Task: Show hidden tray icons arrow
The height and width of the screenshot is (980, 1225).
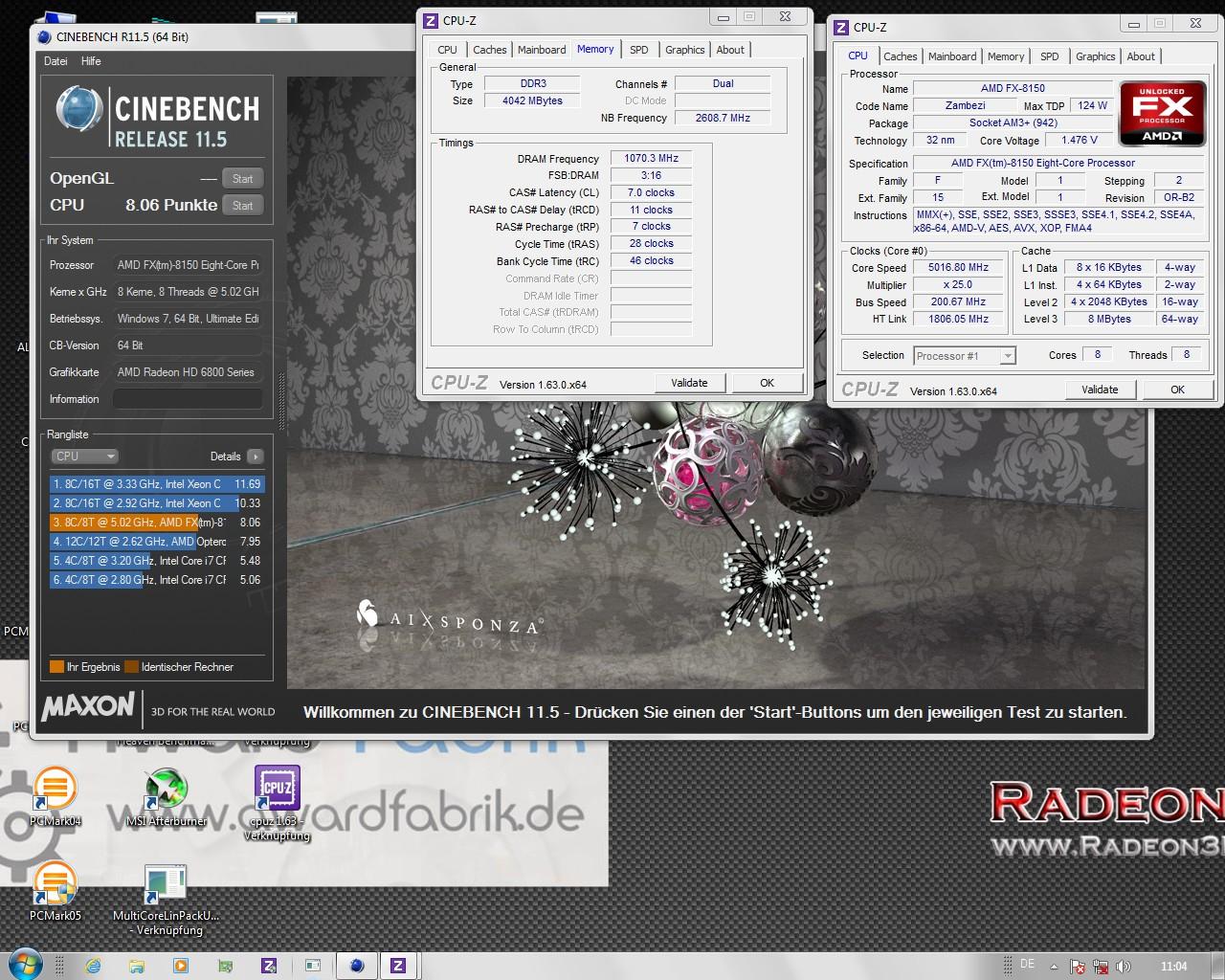Action: click(x=1054, y=967)
